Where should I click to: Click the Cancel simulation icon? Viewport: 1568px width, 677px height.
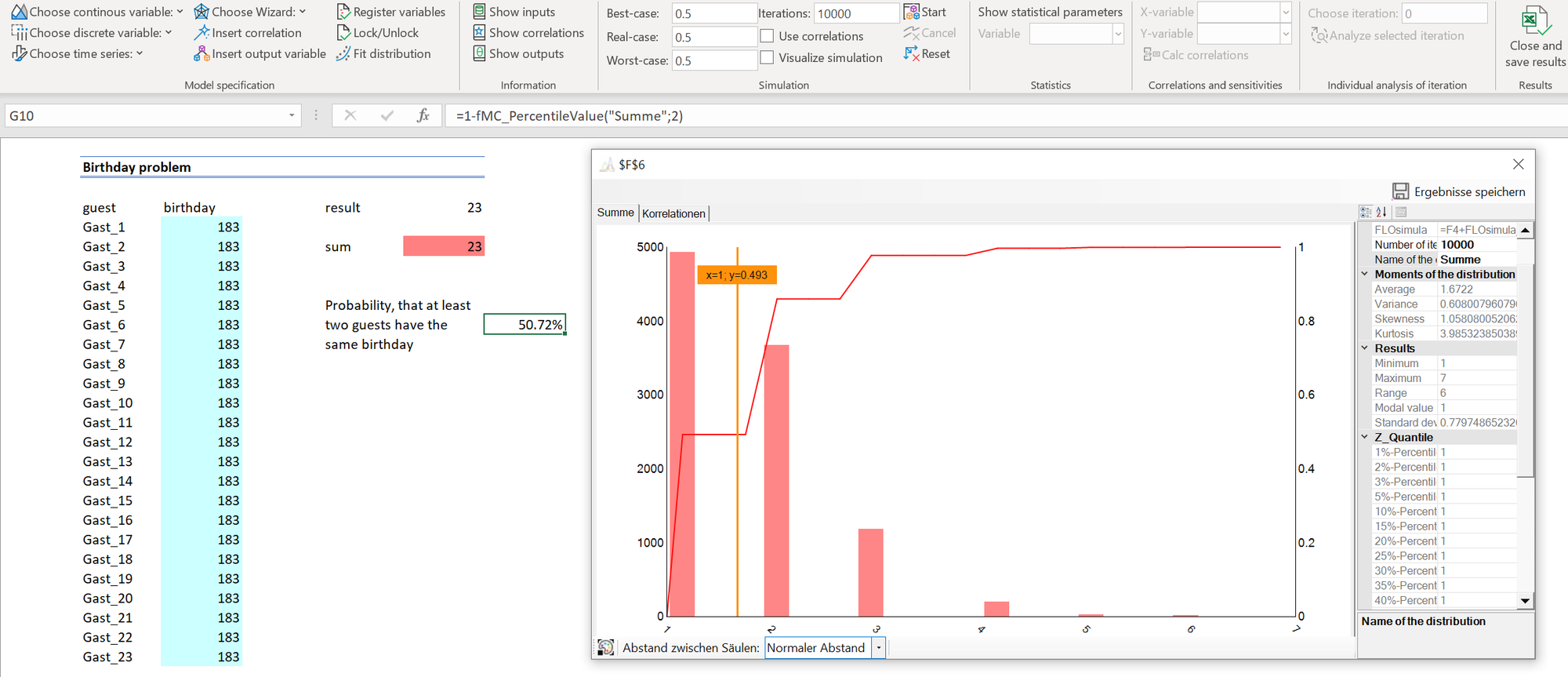(911, 33)
